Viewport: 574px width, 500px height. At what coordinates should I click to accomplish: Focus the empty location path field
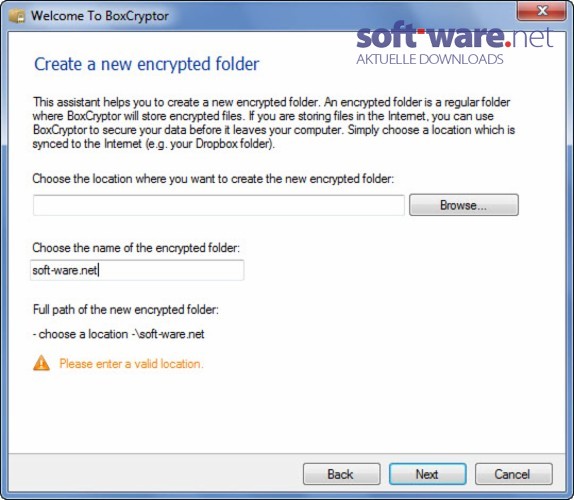pos(219,205)
